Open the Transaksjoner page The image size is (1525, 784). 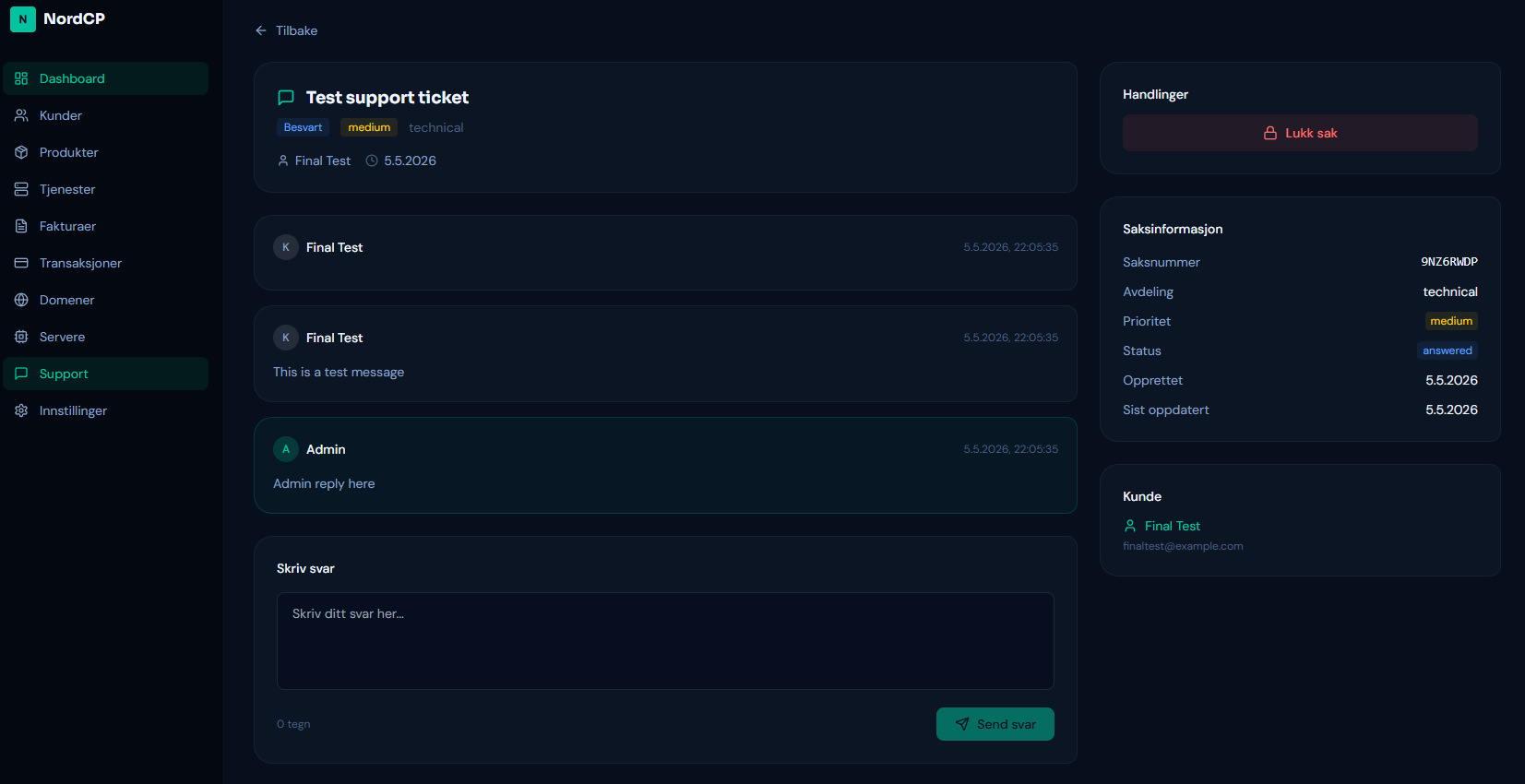click(106, 263)
